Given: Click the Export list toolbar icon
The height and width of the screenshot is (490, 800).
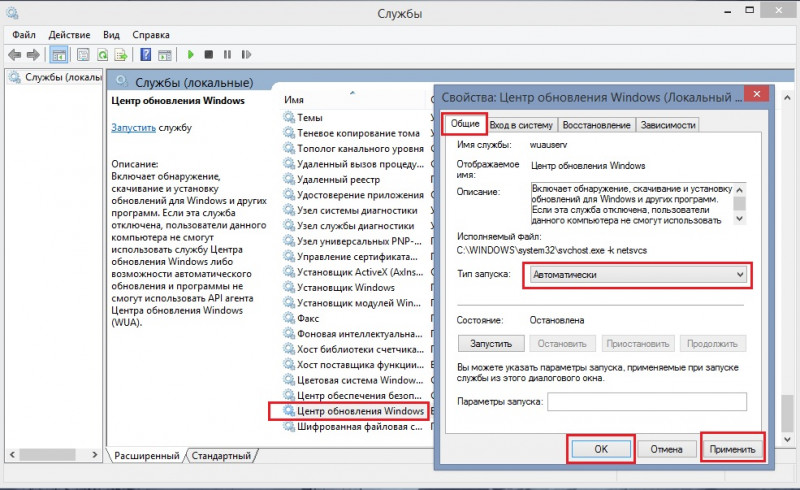Looking at the screenshot, I should (121, 55).
